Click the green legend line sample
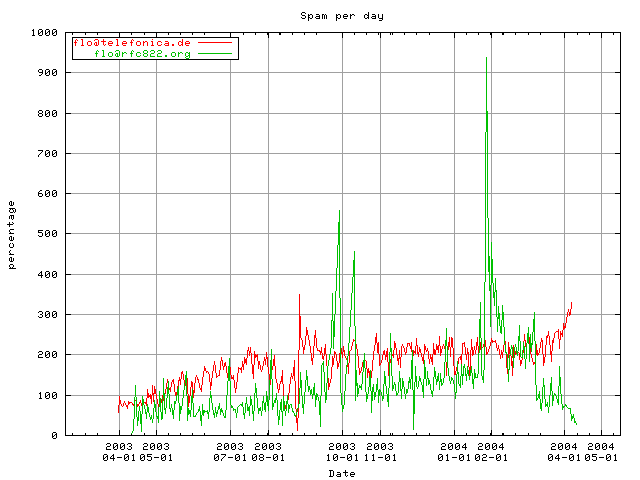The image size is (640, 480). (x=215, y=53)
